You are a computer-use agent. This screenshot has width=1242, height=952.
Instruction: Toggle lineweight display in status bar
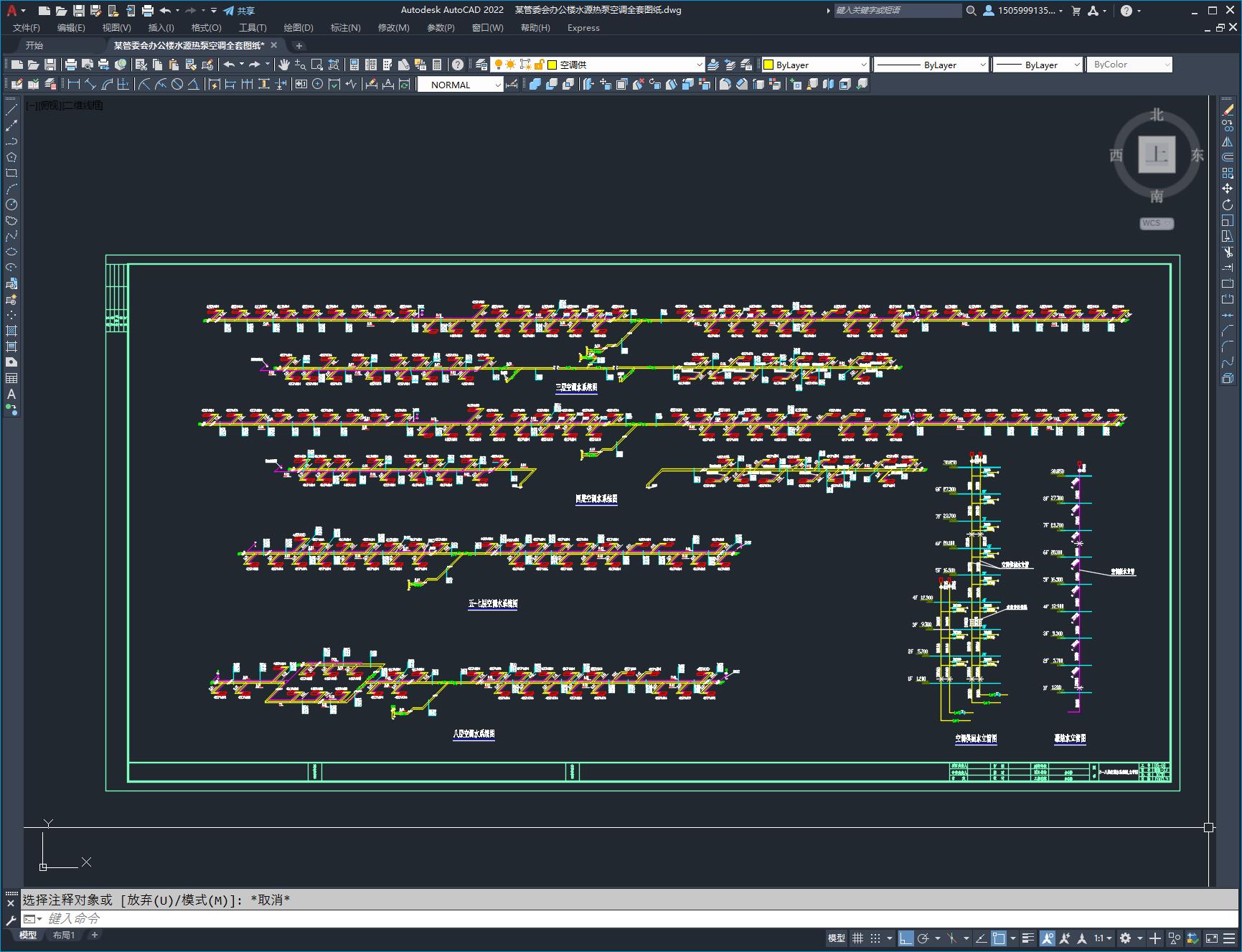click(x=1028, y=938)
